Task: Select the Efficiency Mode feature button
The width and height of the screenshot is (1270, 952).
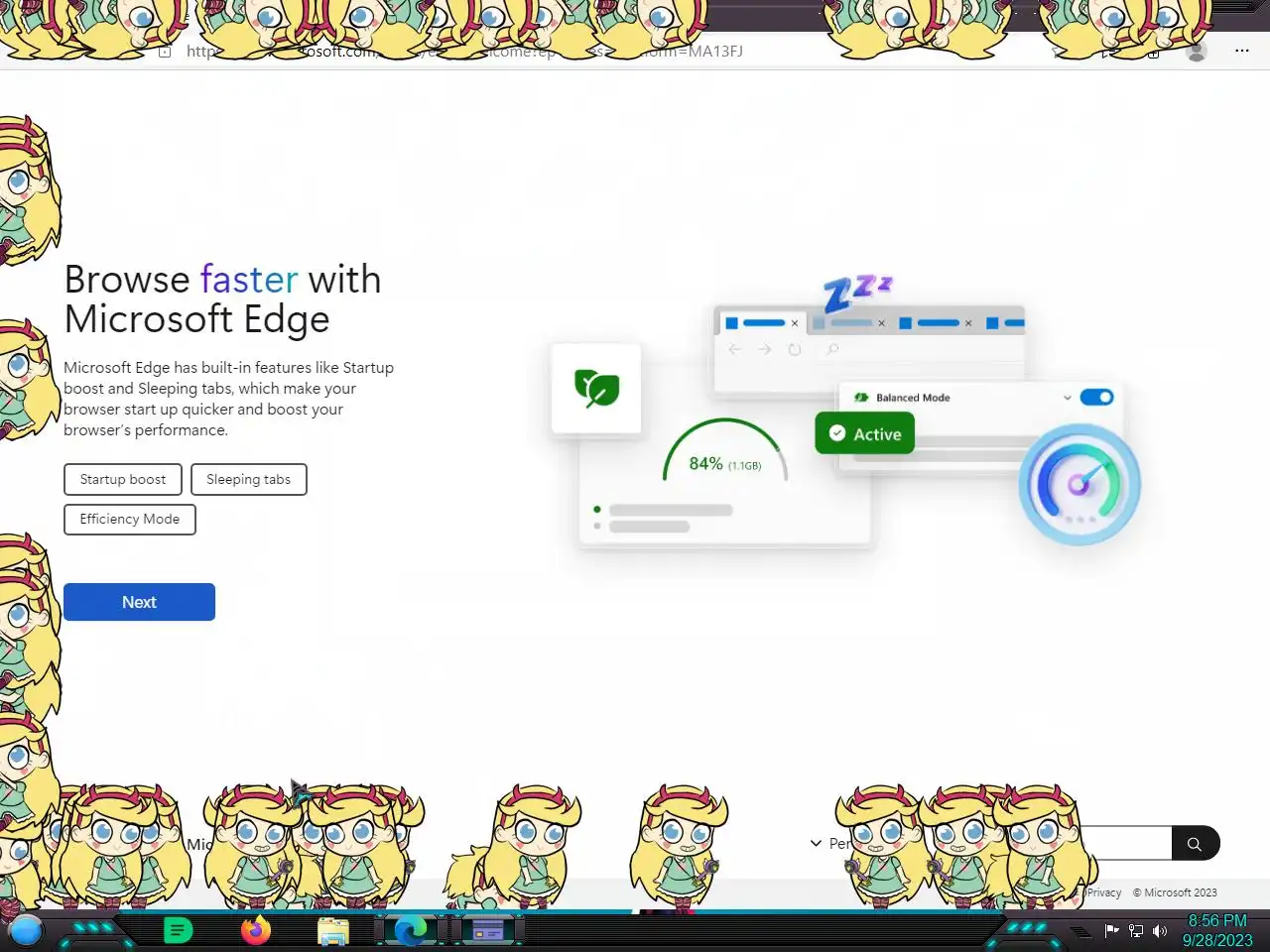Action: [x=130, y=519]
